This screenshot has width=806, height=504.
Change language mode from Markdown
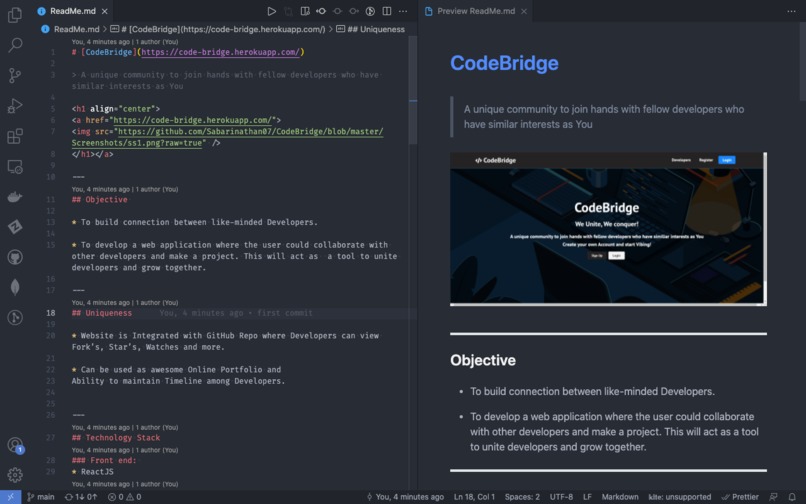coord(620,497)
